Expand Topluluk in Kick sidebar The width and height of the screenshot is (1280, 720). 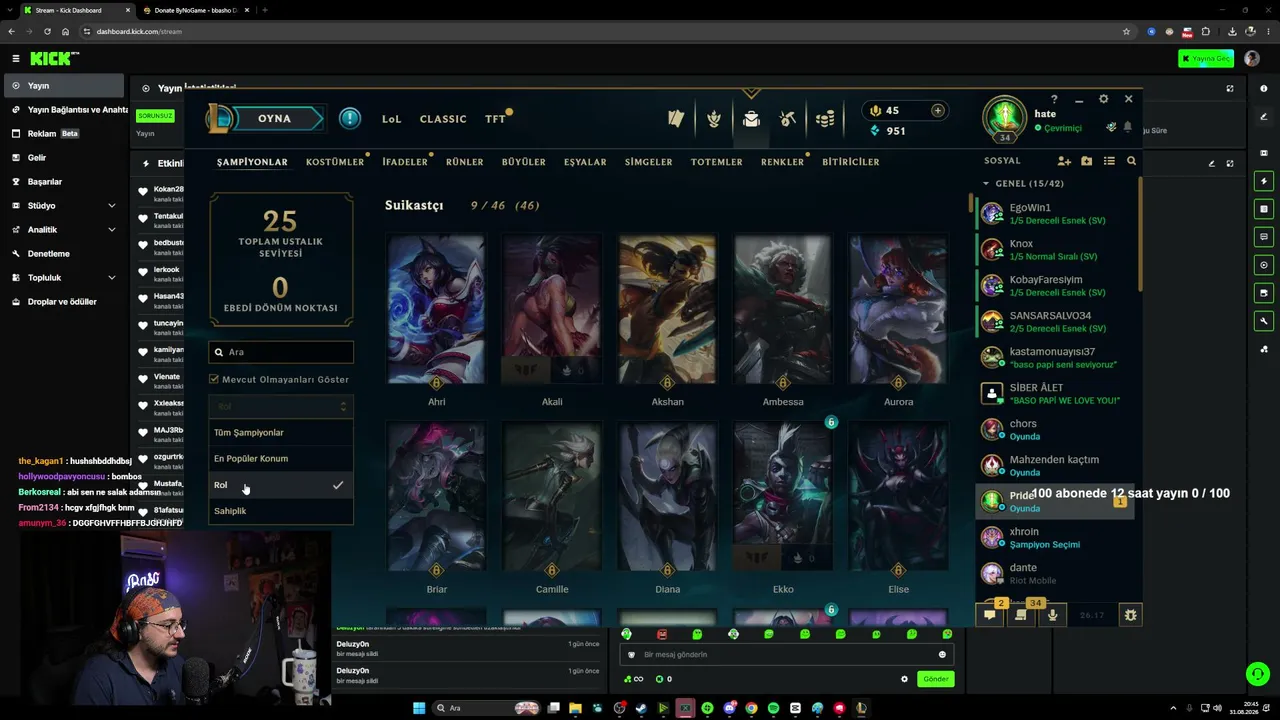pos(112,278)
